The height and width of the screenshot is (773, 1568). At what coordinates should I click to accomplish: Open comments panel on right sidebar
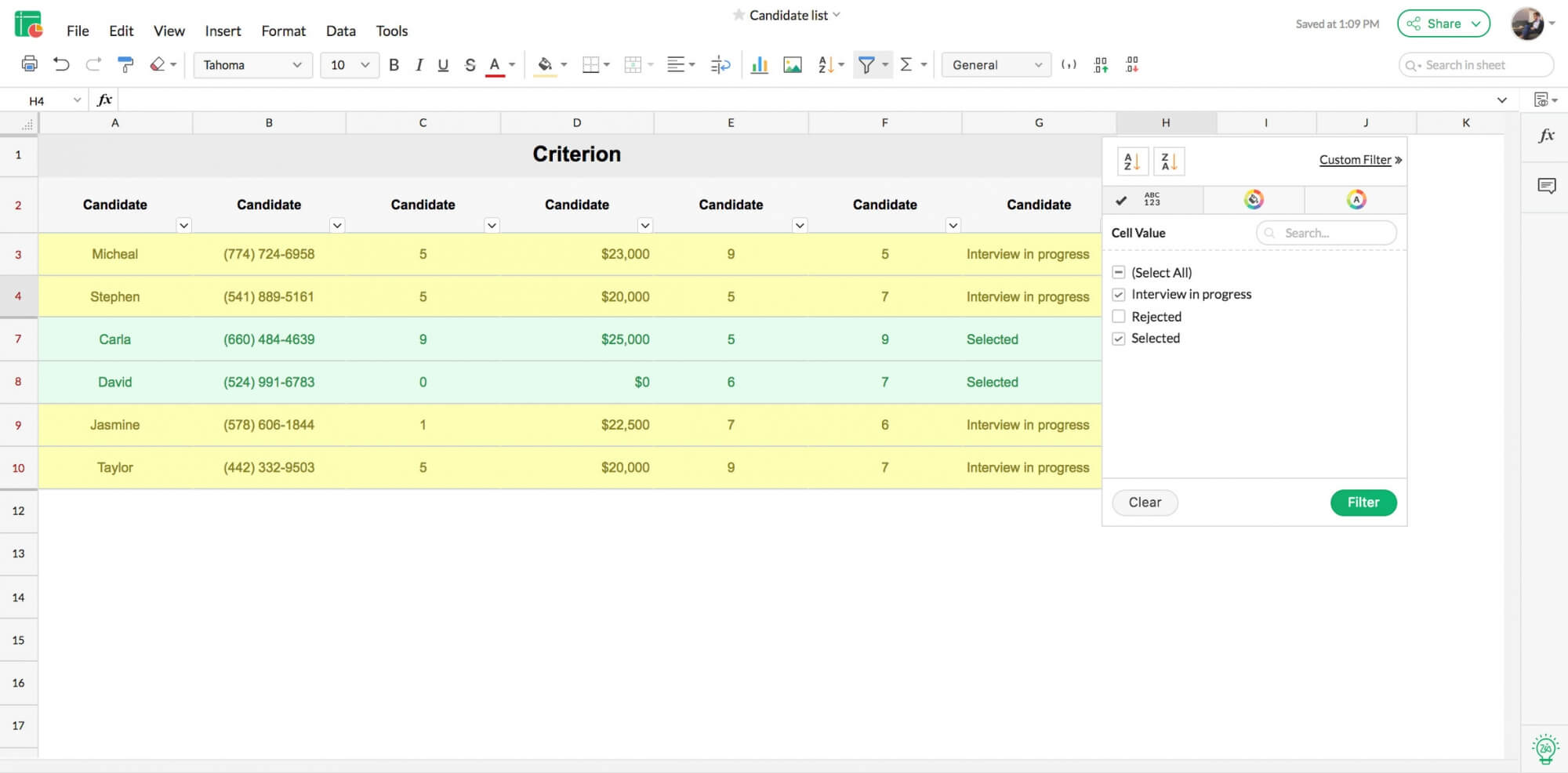point(1546,186)
